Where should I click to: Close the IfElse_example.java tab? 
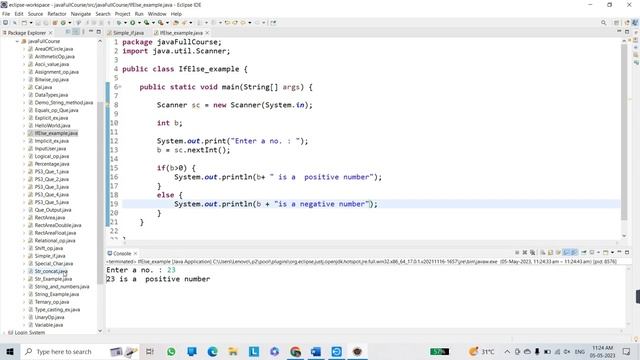[x=207, y=33]
